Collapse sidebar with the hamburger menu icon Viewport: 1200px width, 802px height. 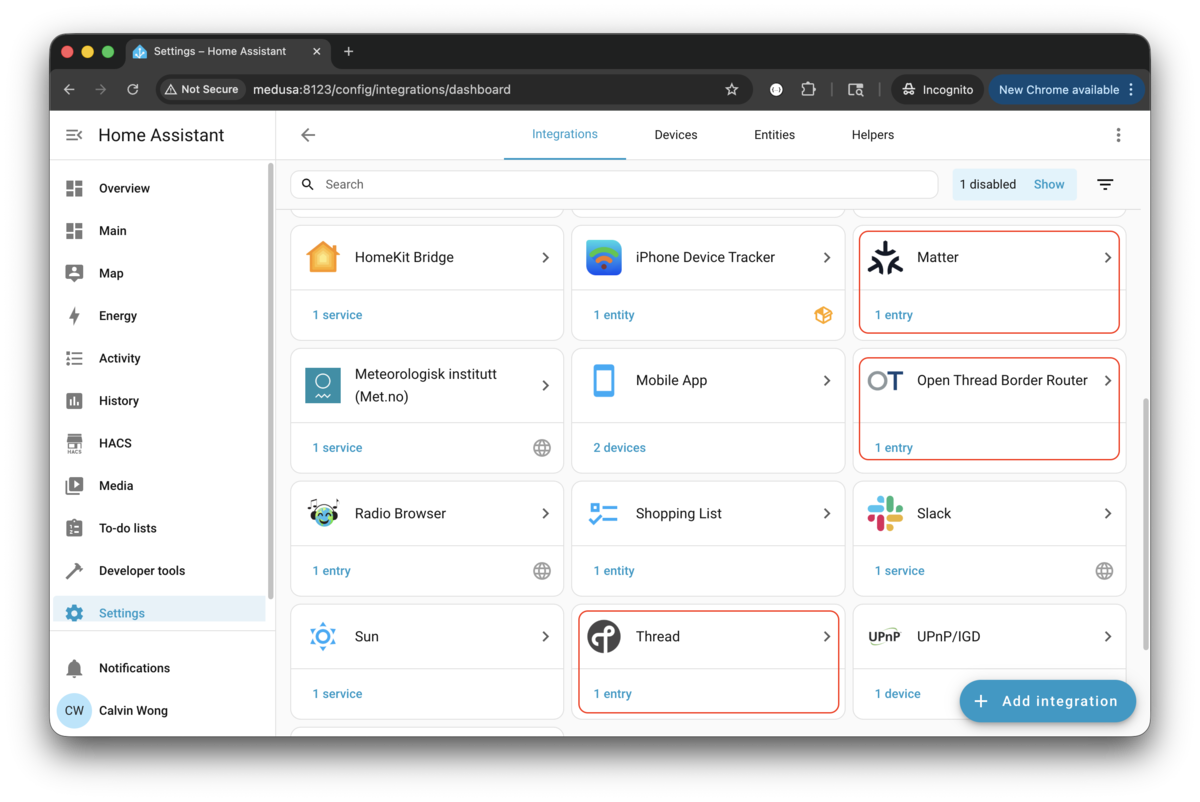pos(74,135)
